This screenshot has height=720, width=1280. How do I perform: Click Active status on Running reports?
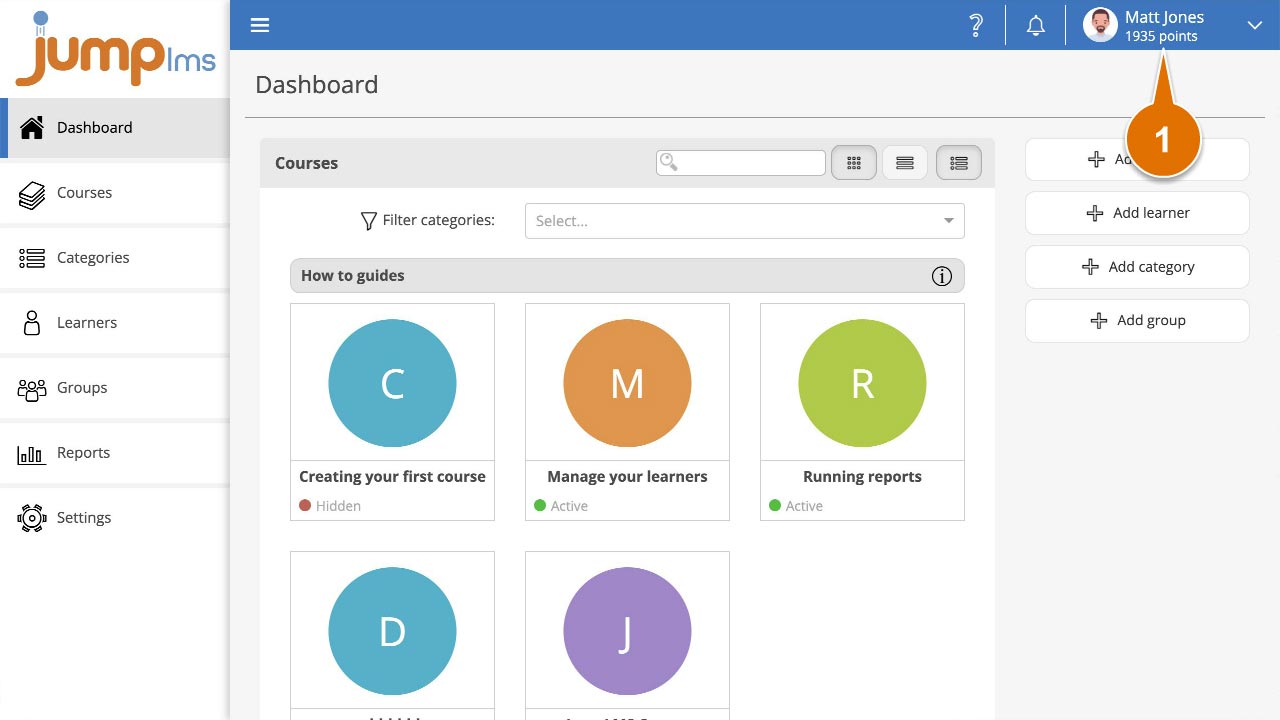click(x=796, y=506)
